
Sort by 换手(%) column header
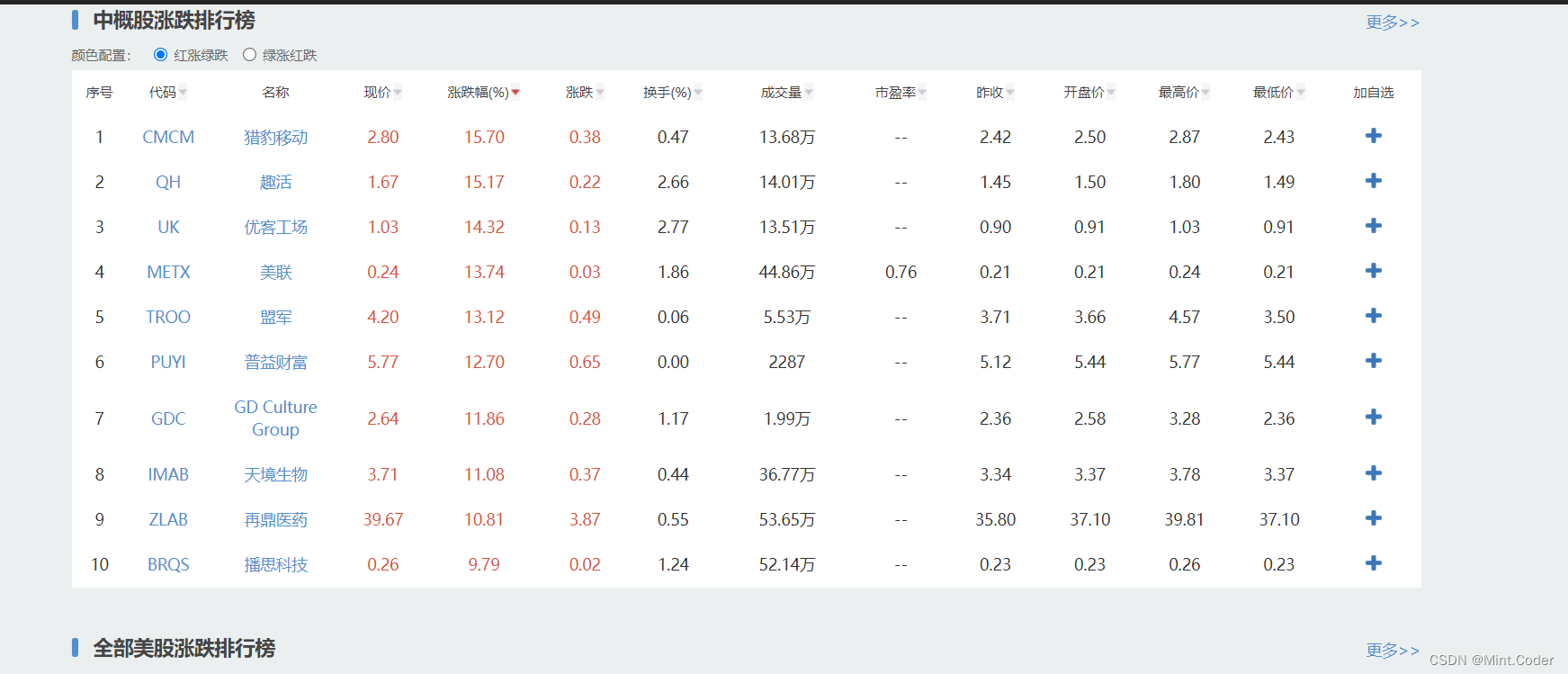[x=673, y=93]
